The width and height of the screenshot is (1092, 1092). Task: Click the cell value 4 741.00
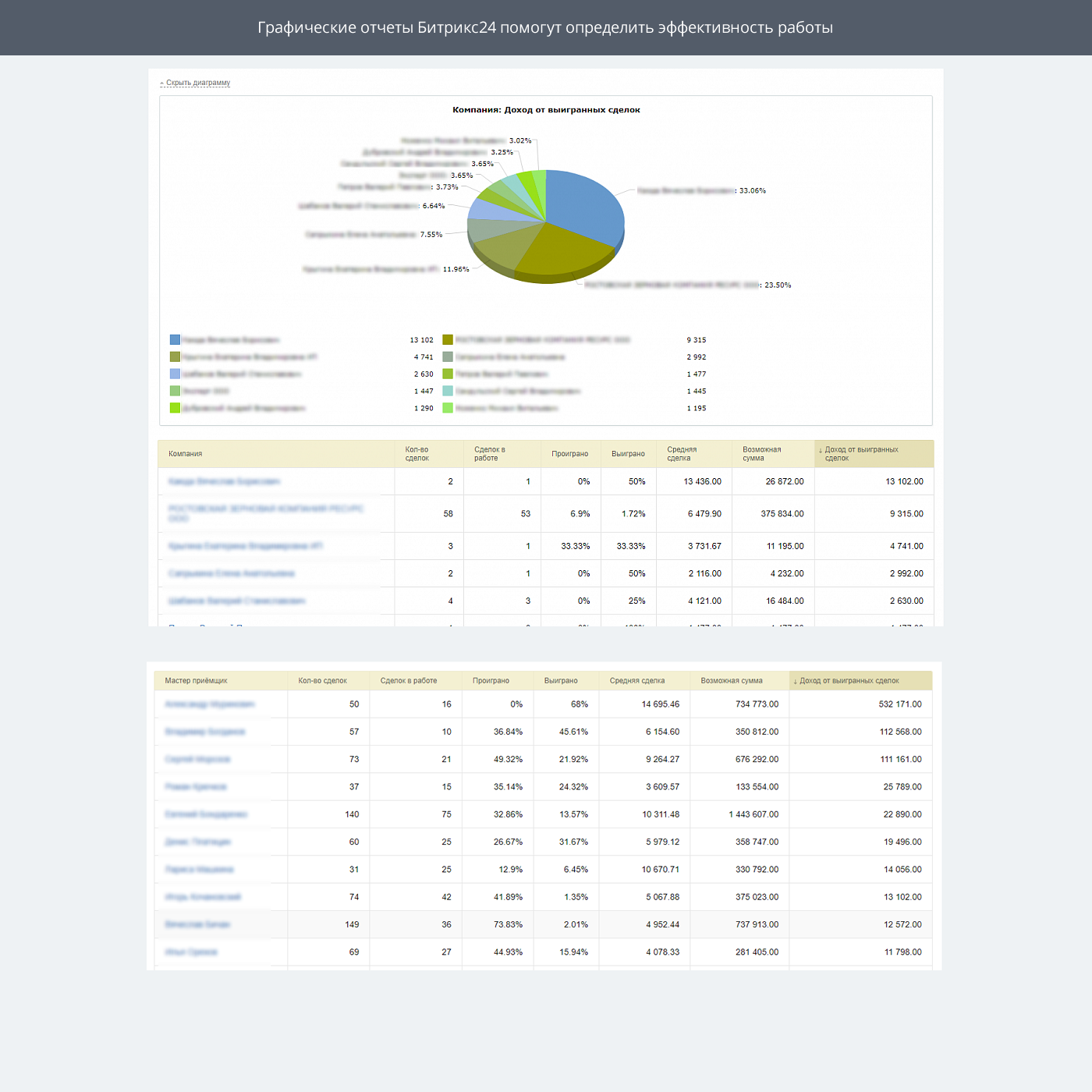point(906,547)
